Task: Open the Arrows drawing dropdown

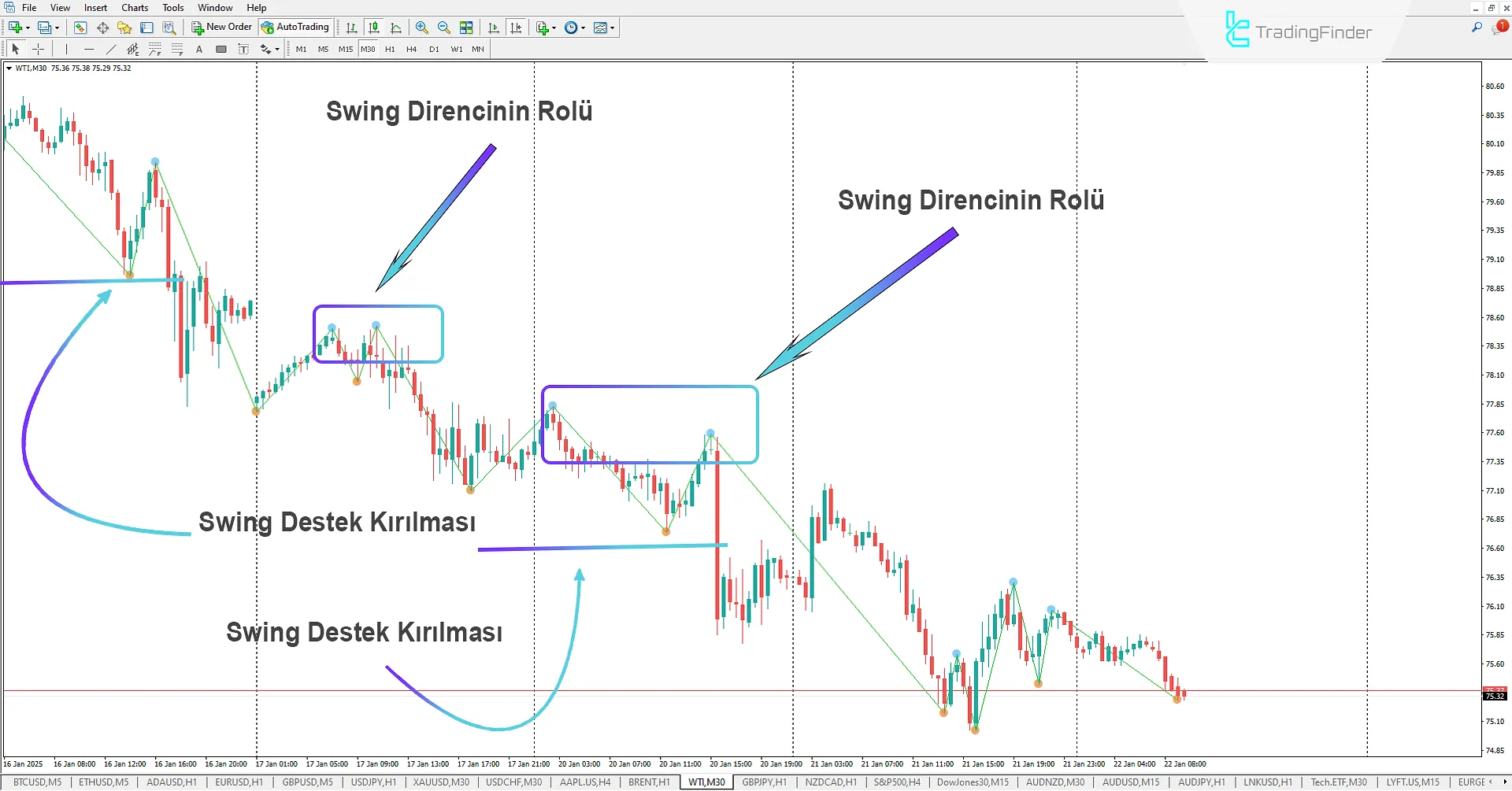Action: [268, 49]
